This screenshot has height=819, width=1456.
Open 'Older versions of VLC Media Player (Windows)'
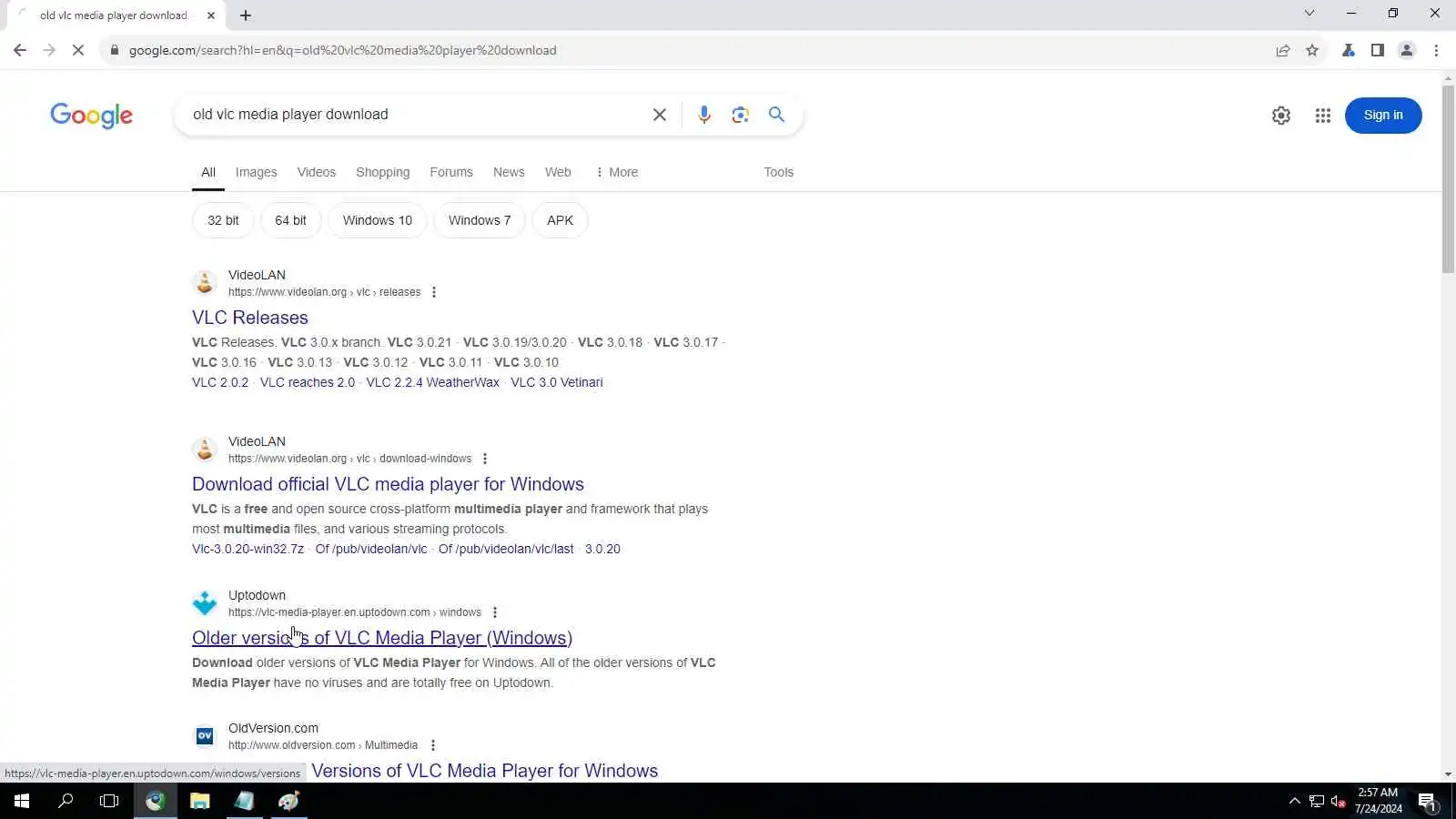click(382, 638)
